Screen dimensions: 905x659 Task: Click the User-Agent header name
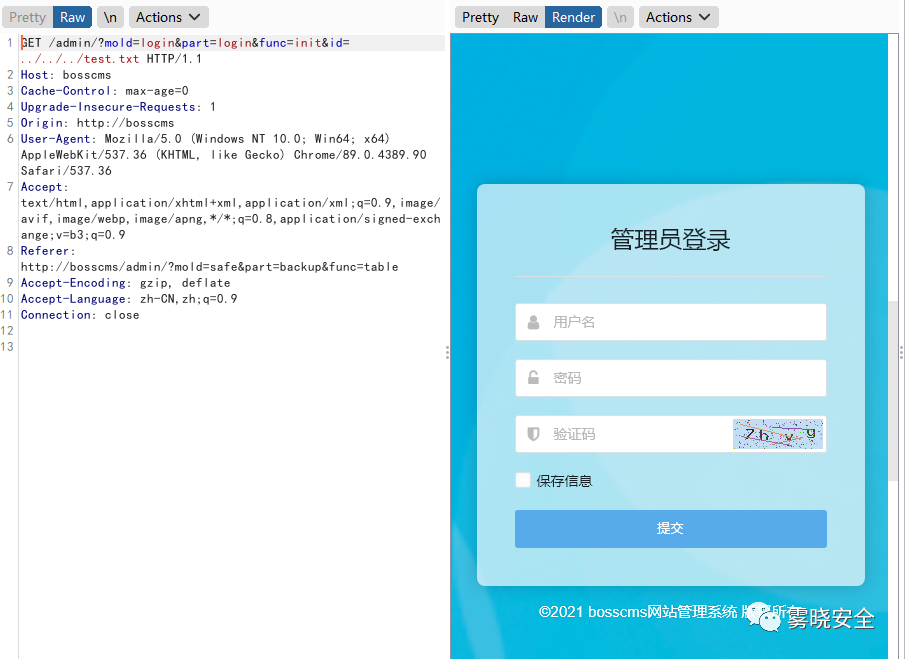click(x=55, y=139)
